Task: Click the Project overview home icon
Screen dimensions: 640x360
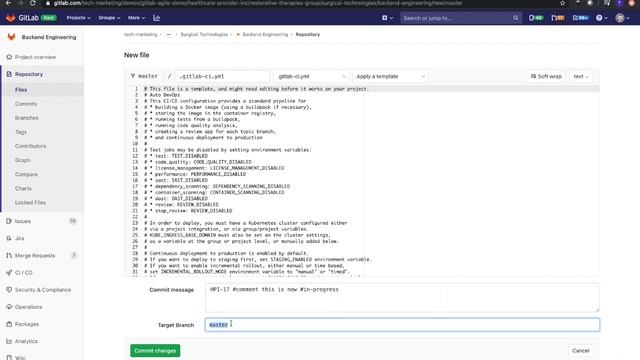Action: (9, 57)
